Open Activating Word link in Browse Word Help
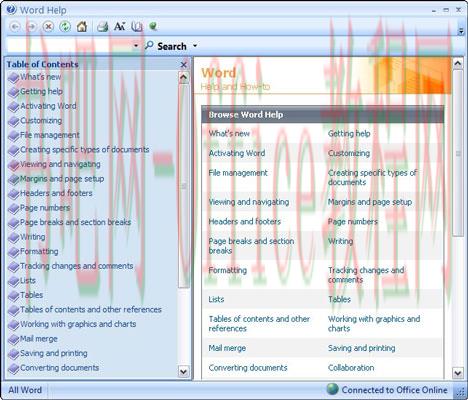Screen dimensions: 468x400 237,153
